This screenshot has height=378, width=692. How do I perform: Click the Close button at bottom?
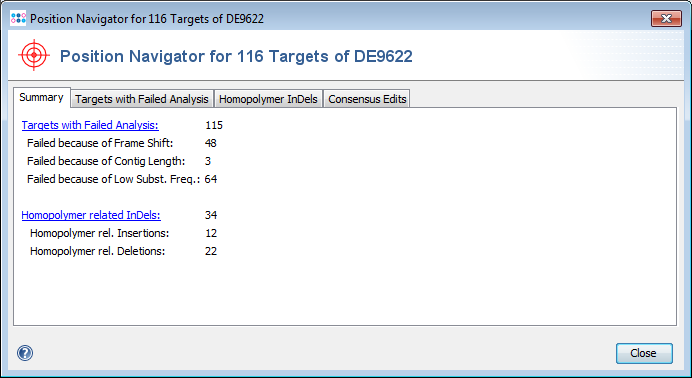pos(644,353)
